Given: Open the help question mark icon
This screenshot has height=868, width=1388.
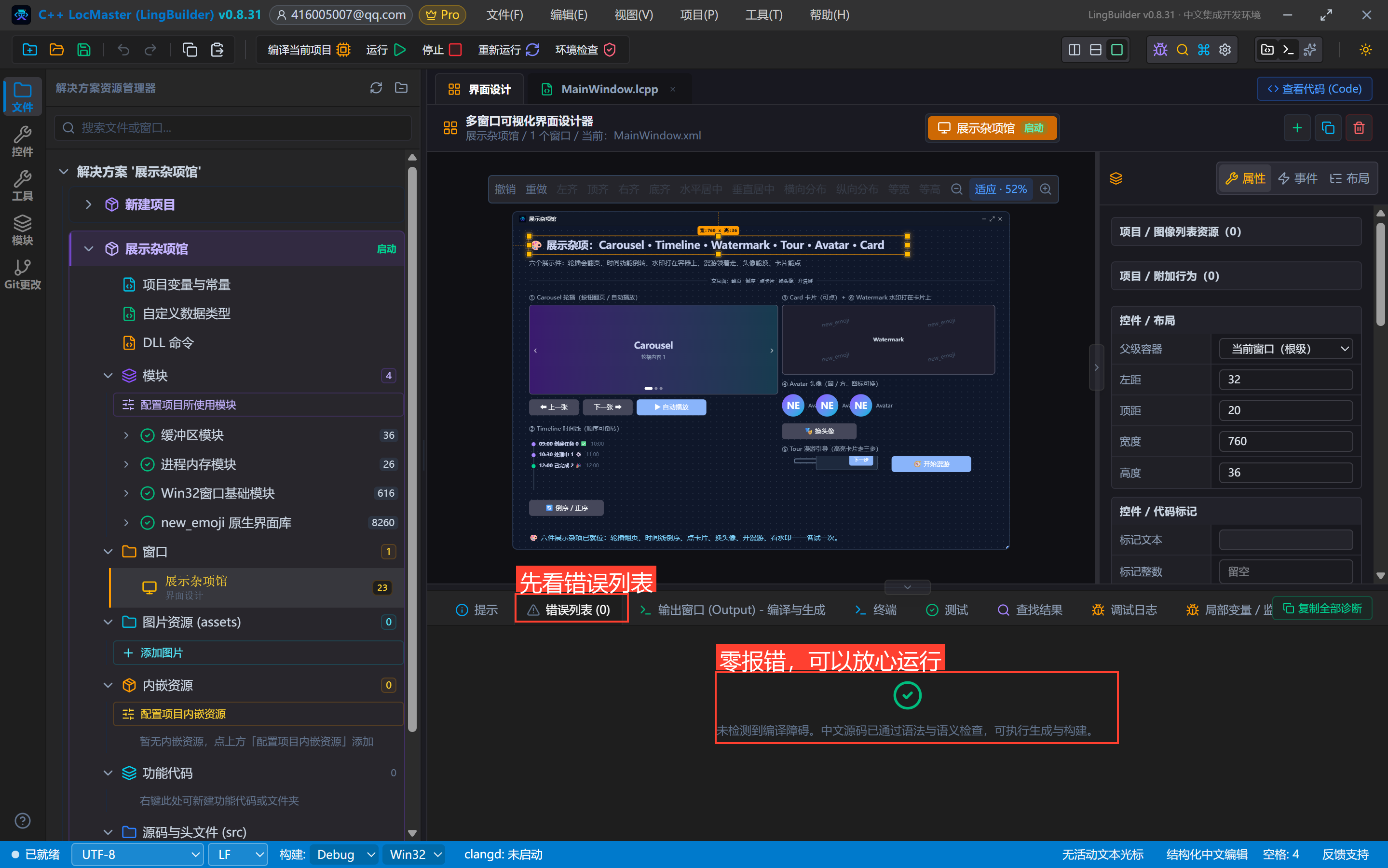Looking at the screenshot, I should [22, 820].
